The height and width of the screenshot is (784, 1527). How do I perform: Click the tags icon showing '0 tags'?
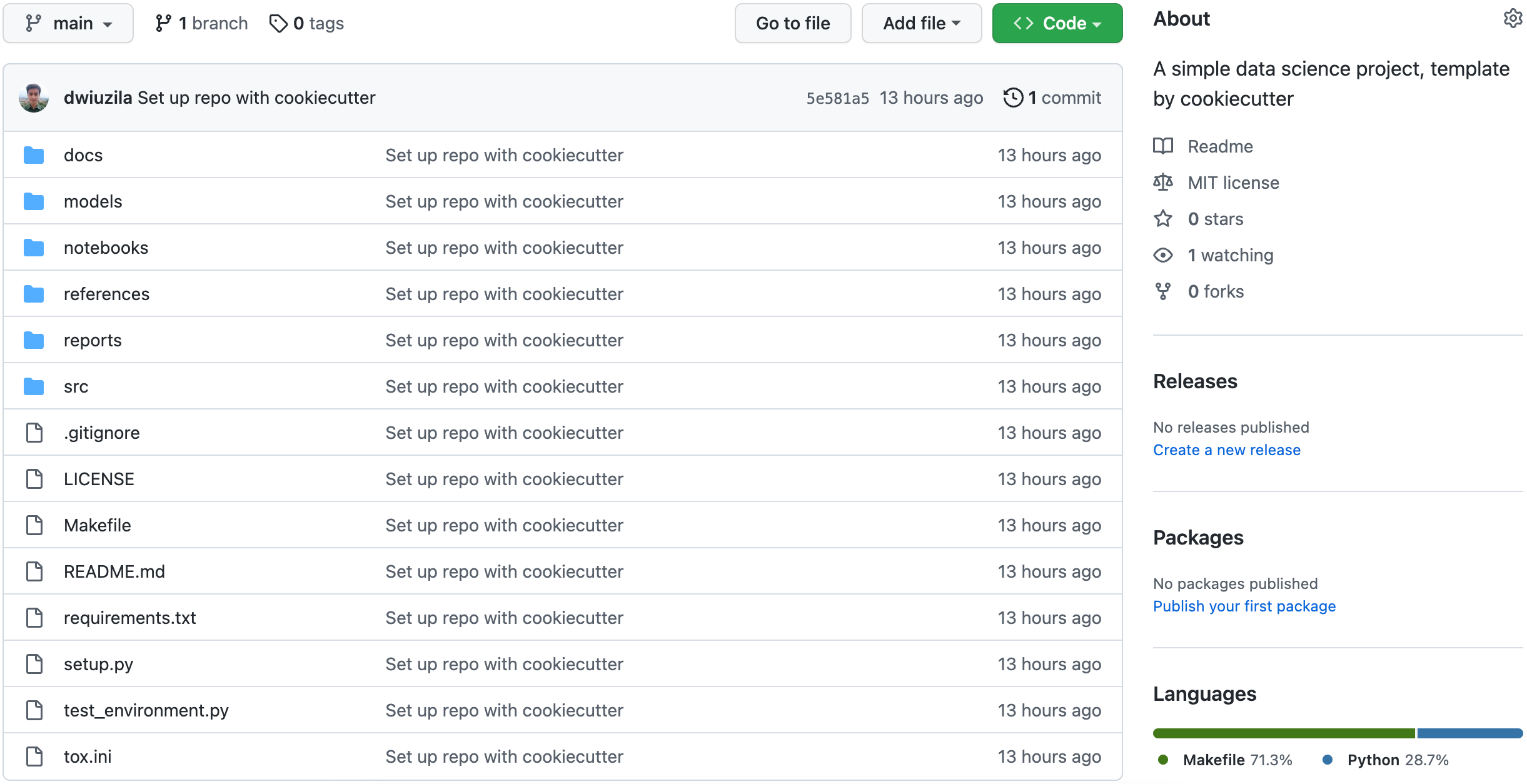[x=280, y=23]
